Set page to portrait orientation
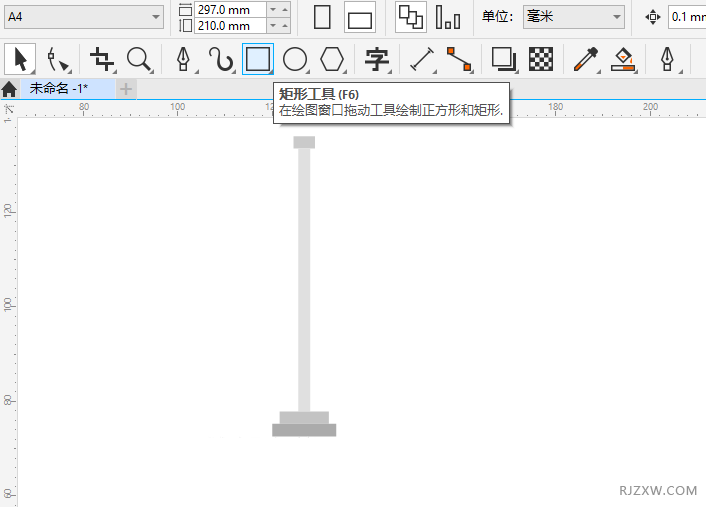This screenshot has width=706, height=507. coord(322,17)
